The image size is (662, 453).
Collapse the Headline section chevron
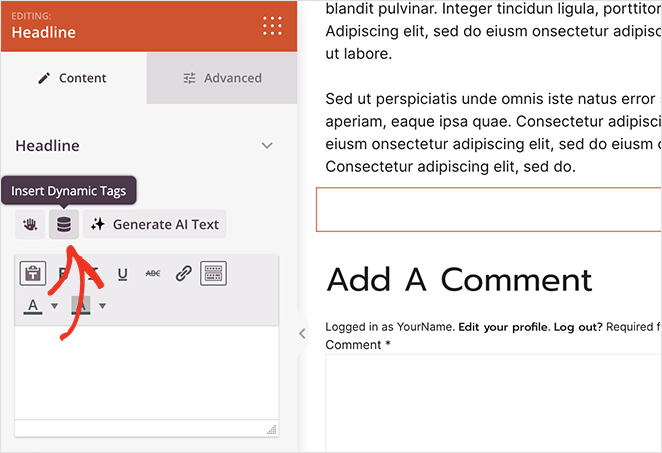tap(267, 146)
